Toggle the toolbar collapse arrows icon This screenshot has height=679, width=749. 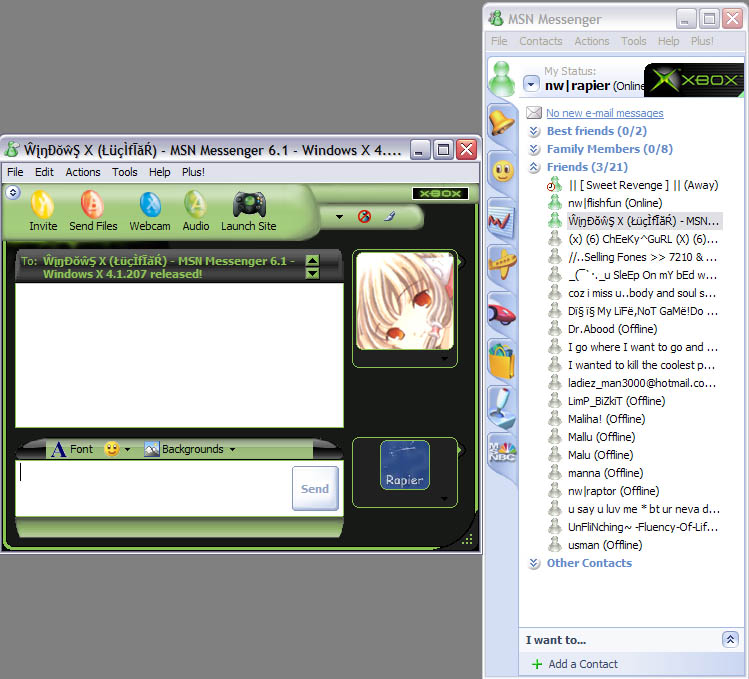pyautogui.click(x=13, y=193)
